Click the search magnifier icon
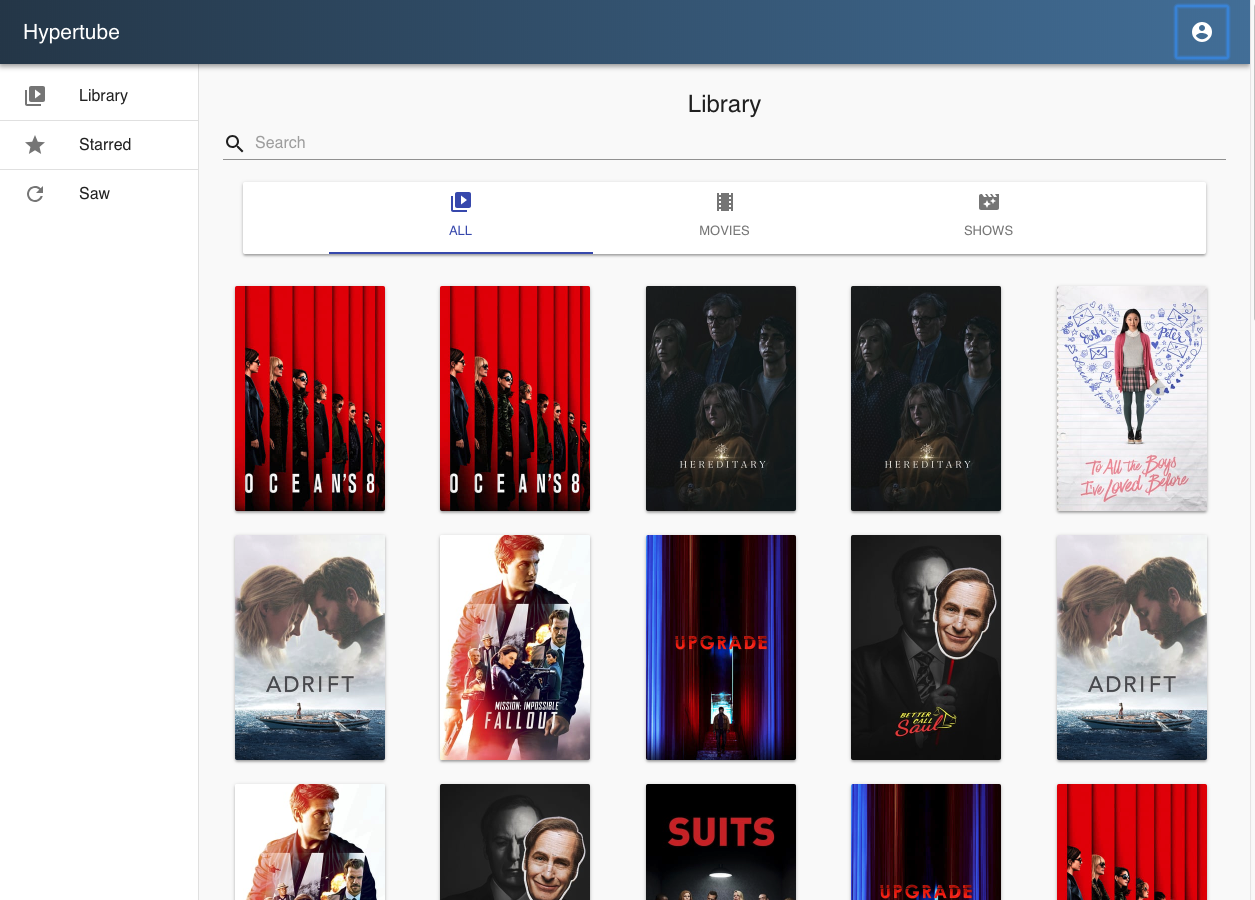1255x900 pixels. 235,143
